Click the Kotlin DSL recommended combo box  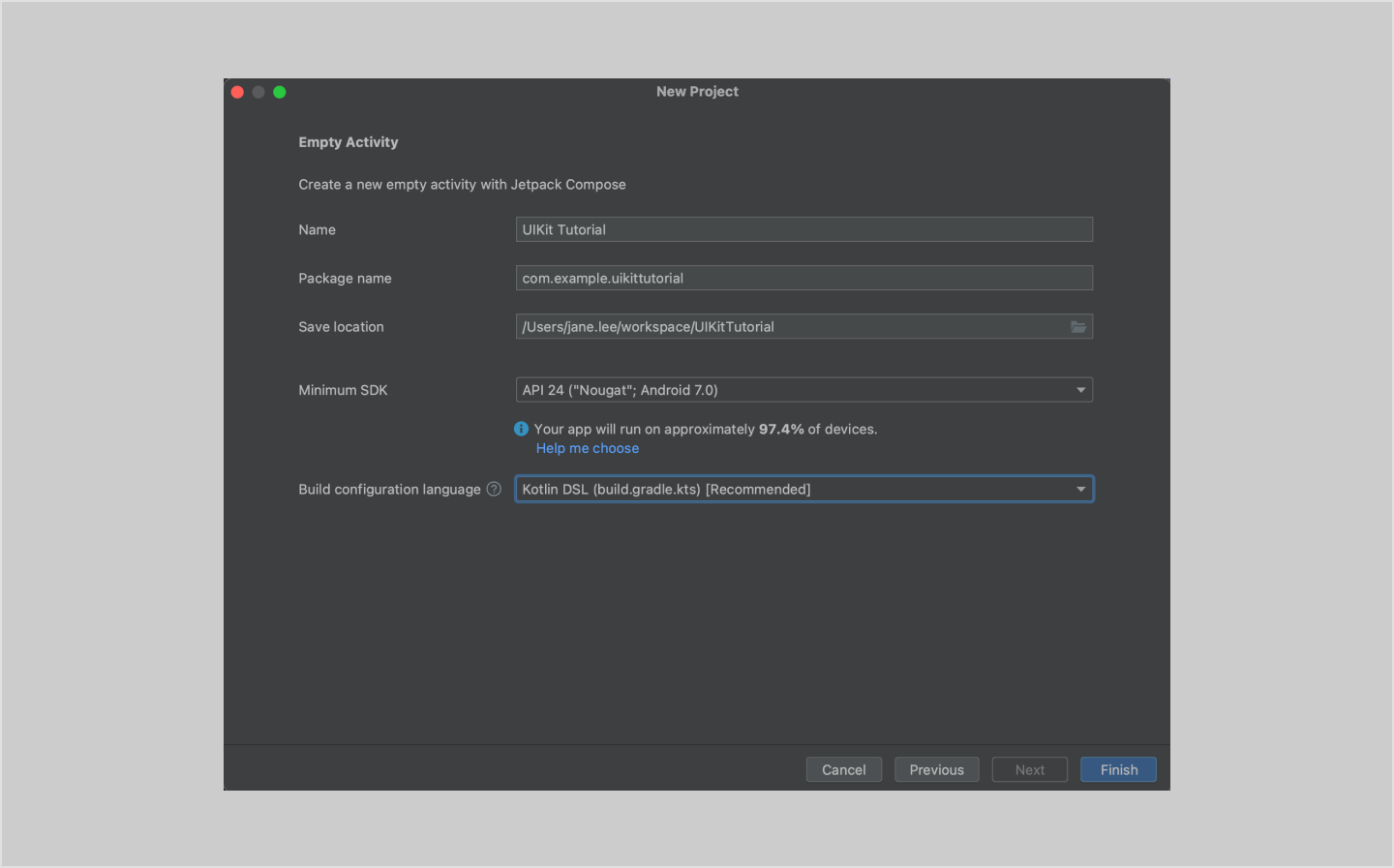coord(794,490)
